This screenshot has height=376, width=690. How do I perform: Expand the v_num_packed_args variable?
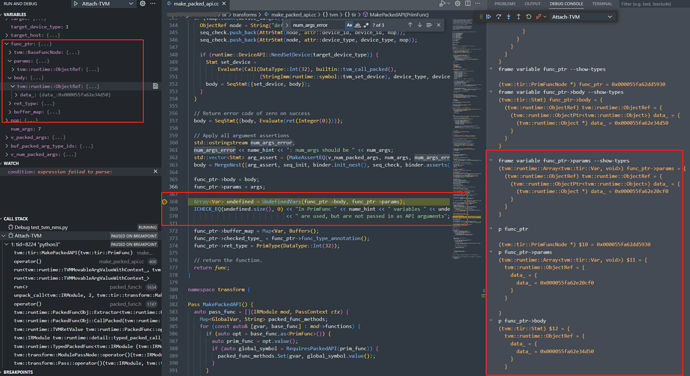7,155
